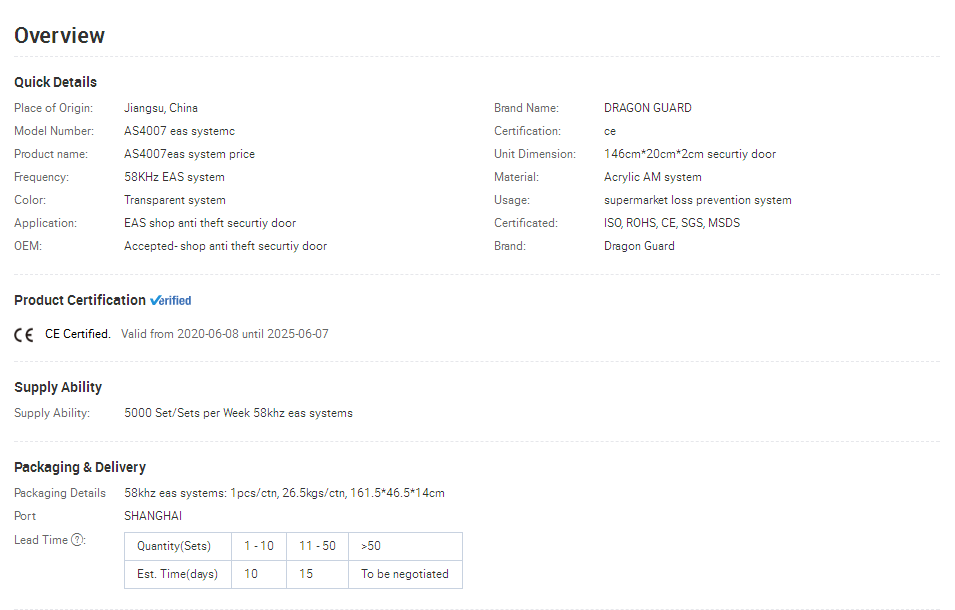
Task: Click the Packaging & Delivery heading
Action: click(80, 468)
